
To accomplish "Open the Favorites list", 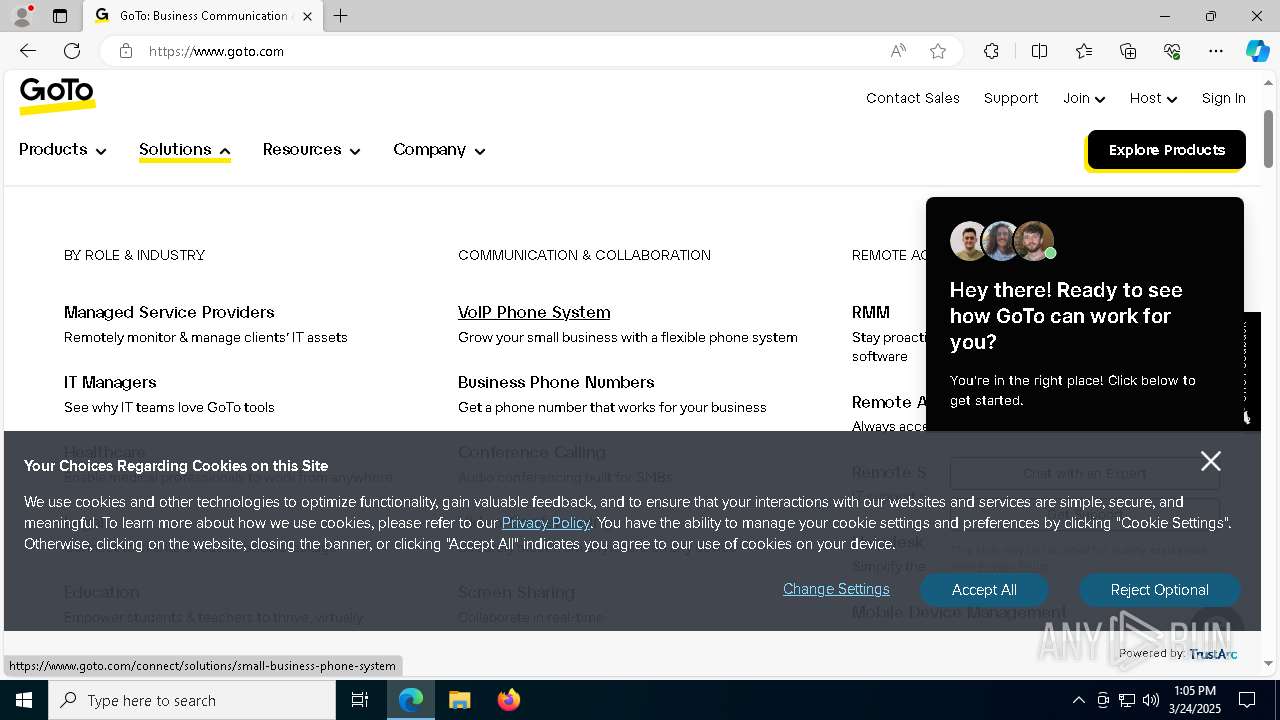I will pos(1084,51).
